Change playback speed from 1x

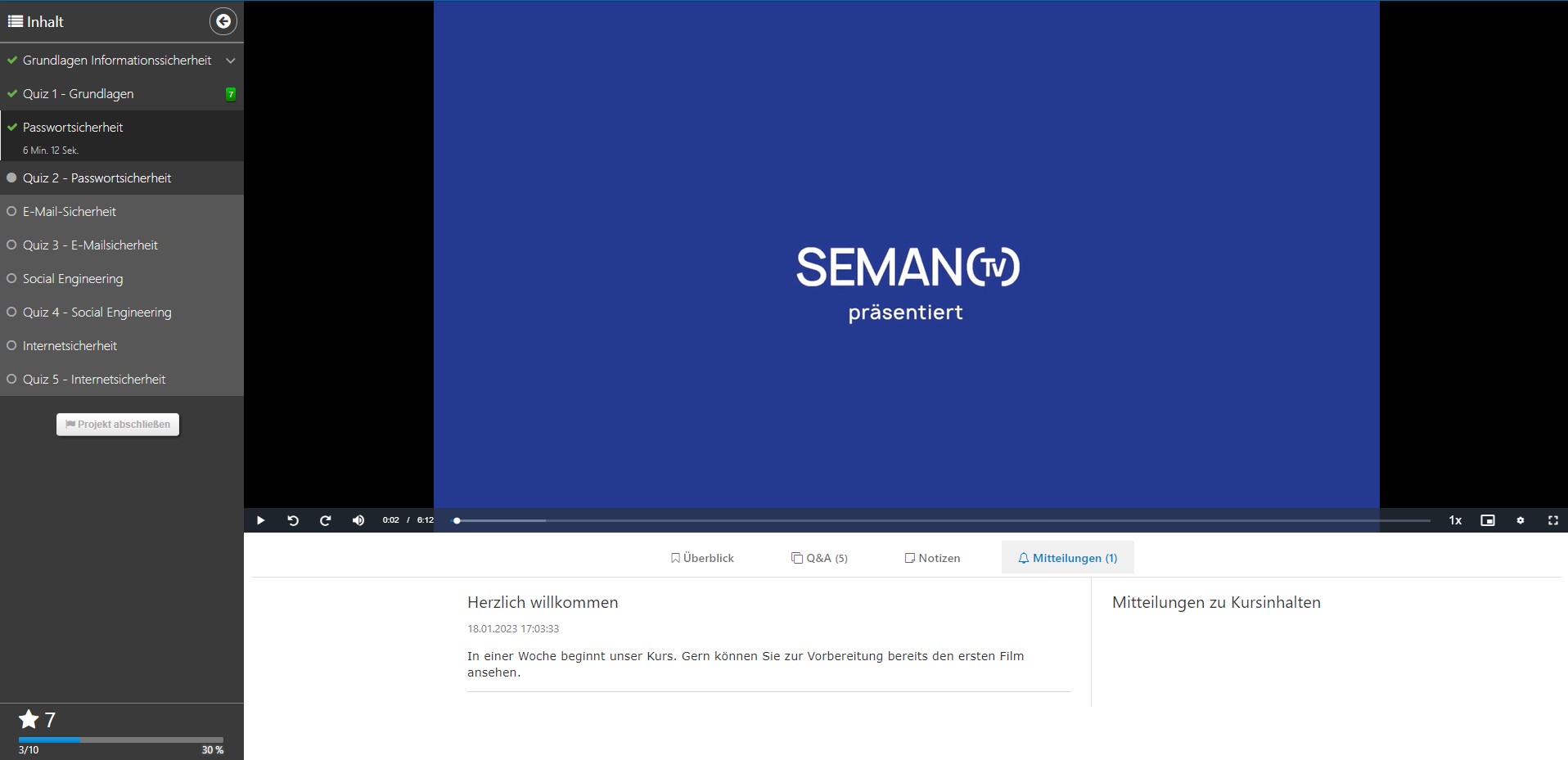1455,520
